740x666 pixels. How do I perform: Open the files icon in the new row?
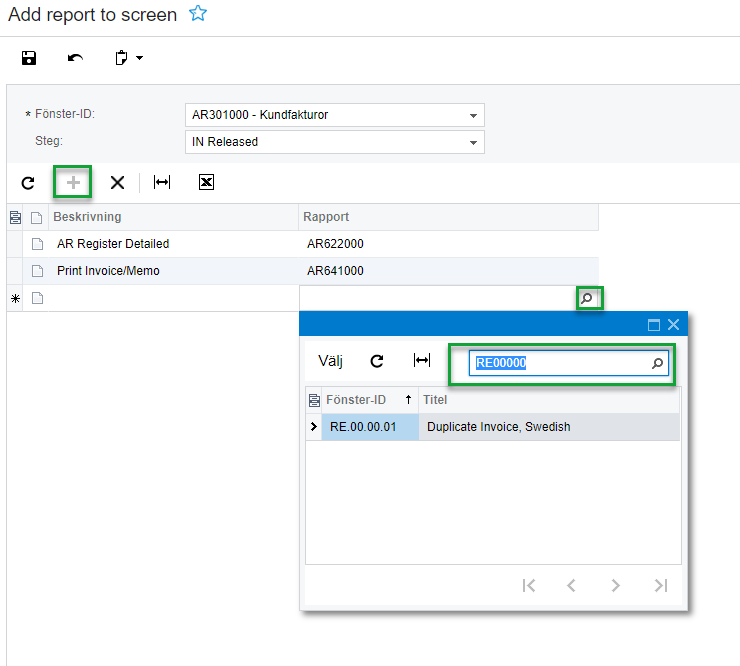coord(37,298)
